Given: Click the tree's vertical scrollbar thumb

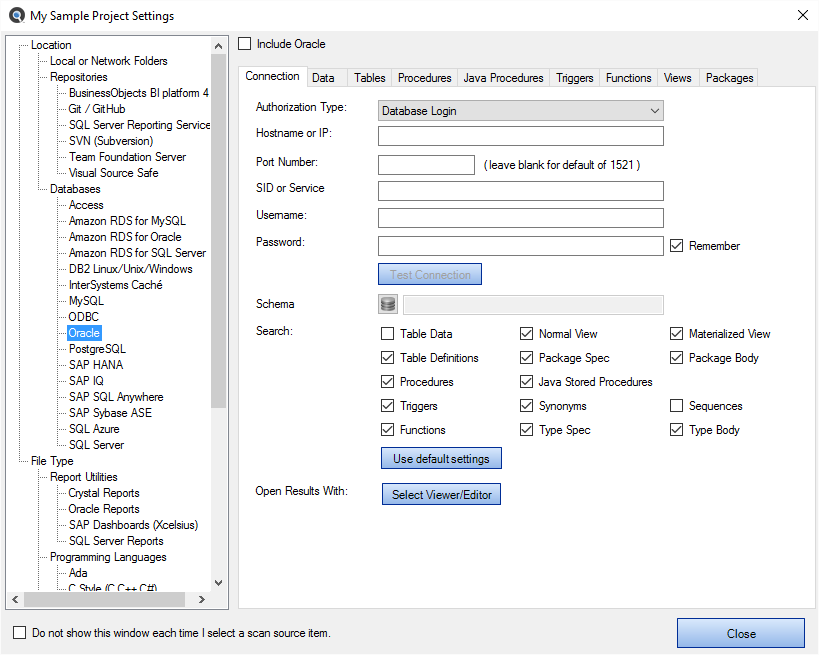Looking at the screenshot, I should click(219, 230).
